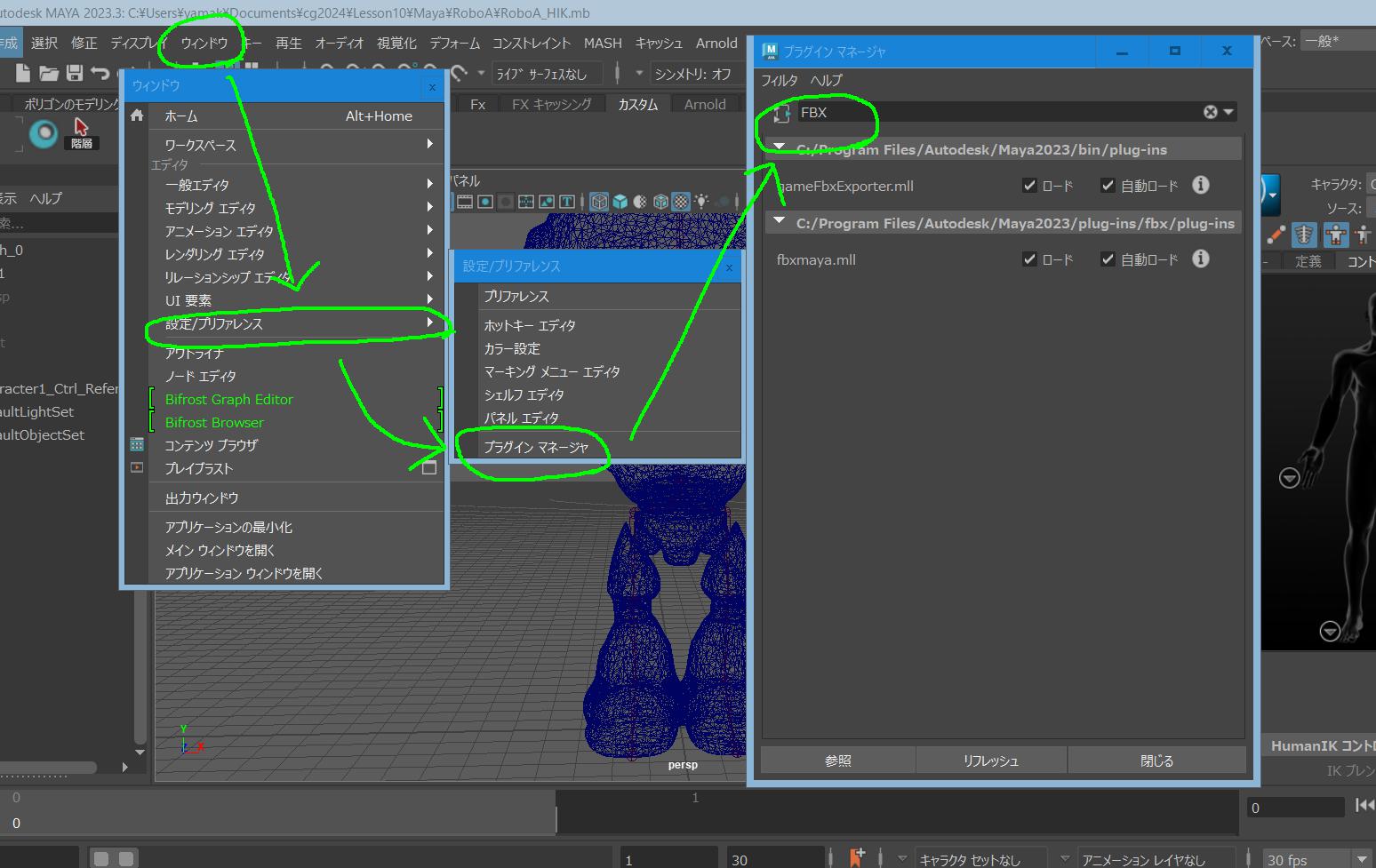Toggle ロード checkbox for gameFbxExporter.mll
This screenshot has height=868, width=1376.
[1029, 186]
